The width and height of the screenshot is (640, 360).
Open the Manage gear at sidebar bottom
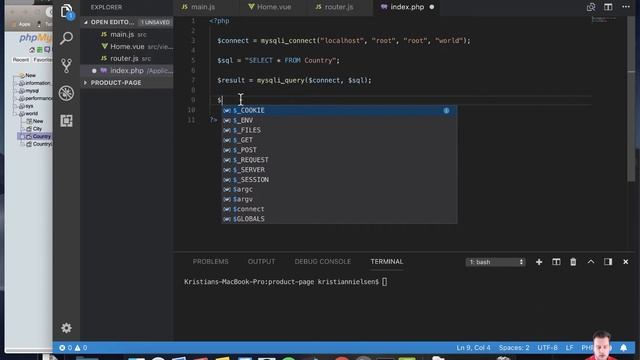66,328
